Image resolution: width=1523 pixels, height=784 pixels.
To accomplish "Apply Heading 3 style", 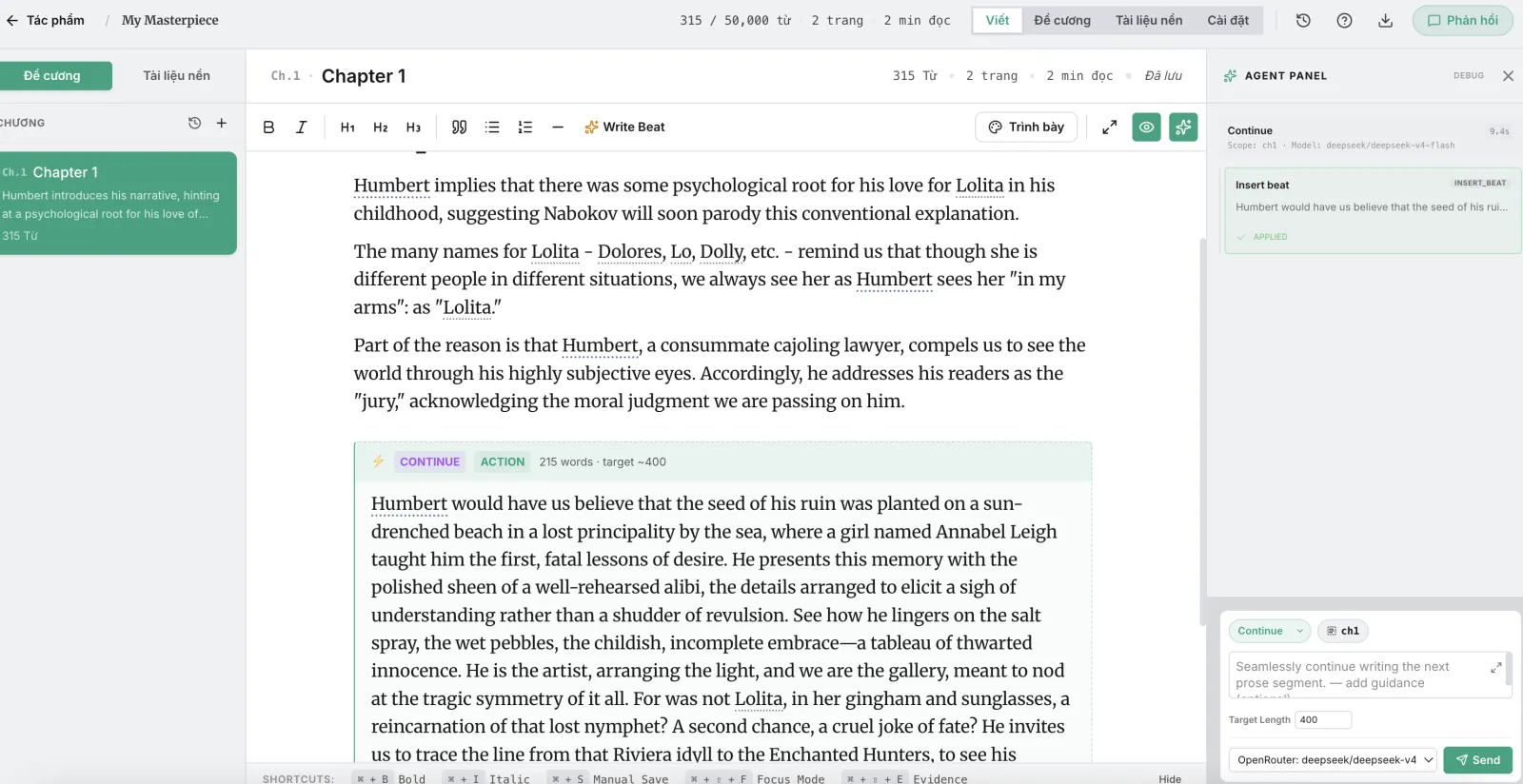I will click(413, 127).
